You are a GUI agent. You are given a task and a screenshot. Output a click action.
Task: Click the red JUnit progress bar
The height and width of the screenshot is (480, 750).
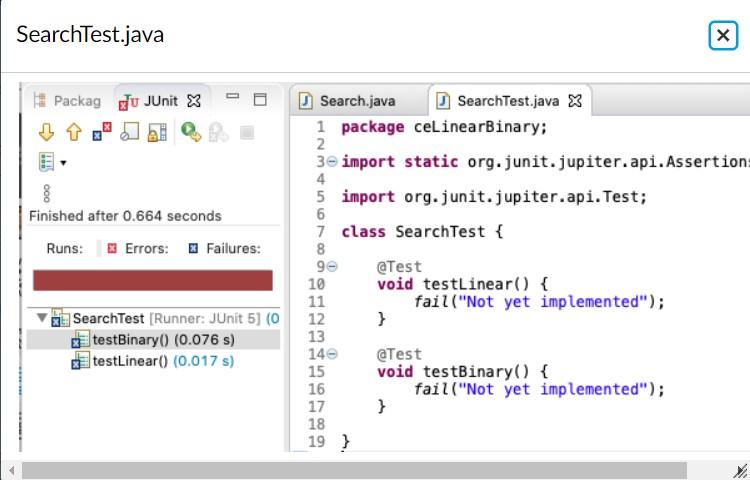pyautogui.click(x=153, y=280)
